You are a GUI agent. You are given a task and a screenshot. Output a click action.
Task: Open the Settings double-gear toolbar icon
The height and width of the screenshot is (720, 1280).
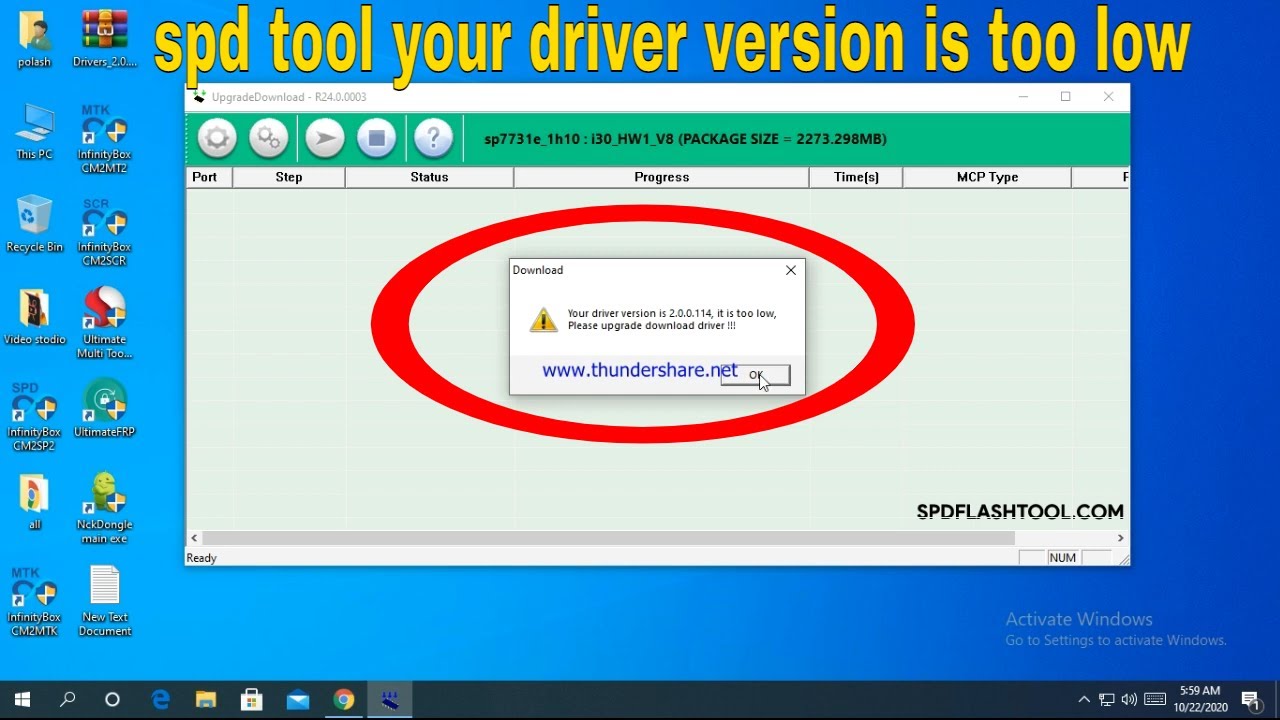[269, 138]
